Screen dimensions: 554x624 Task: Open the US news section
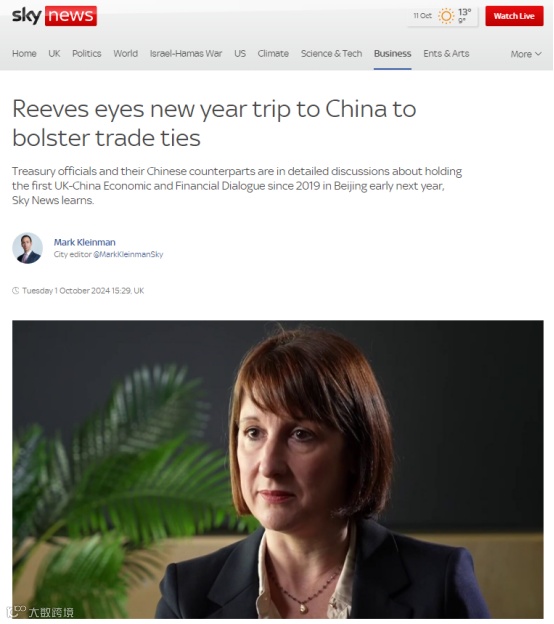pyautogui.click(x=240, y=53)
